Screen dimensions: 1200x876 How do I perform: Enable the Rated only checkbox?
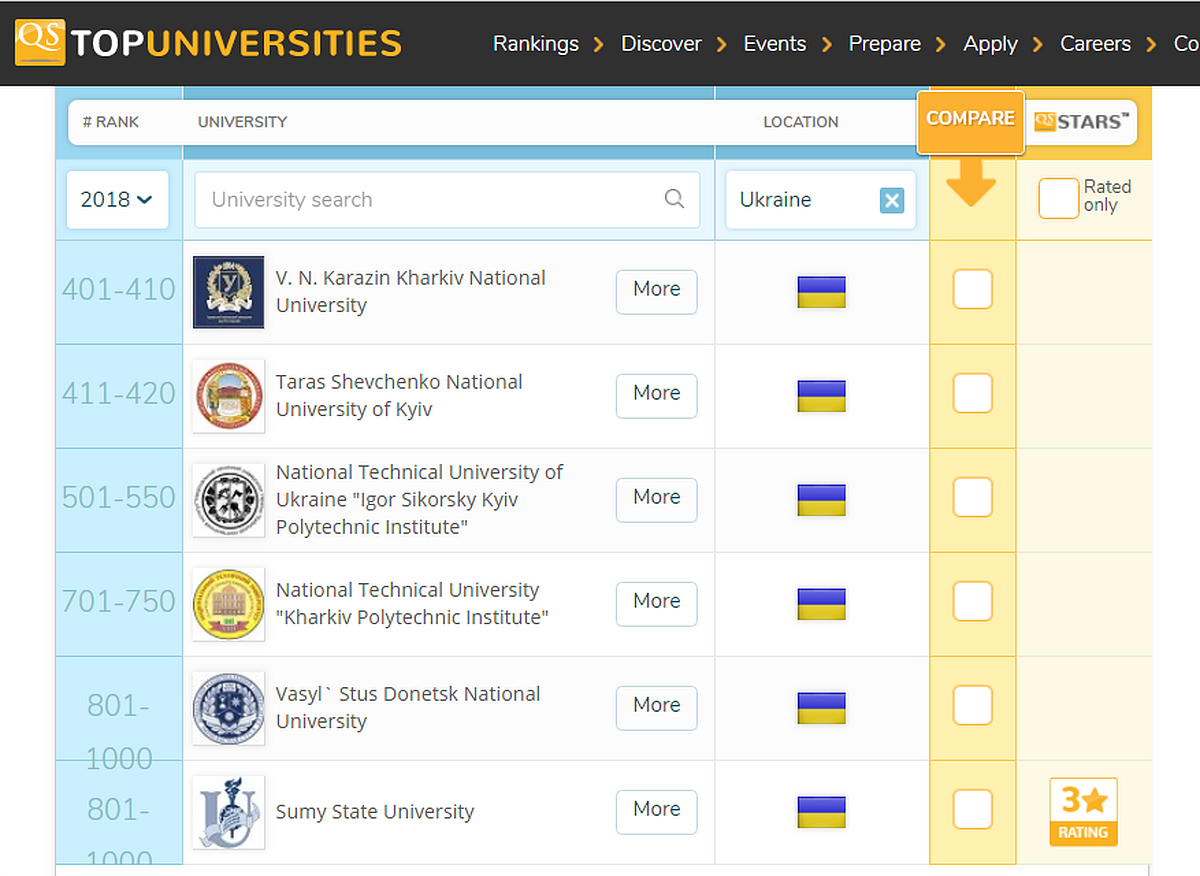point(1059,198)
